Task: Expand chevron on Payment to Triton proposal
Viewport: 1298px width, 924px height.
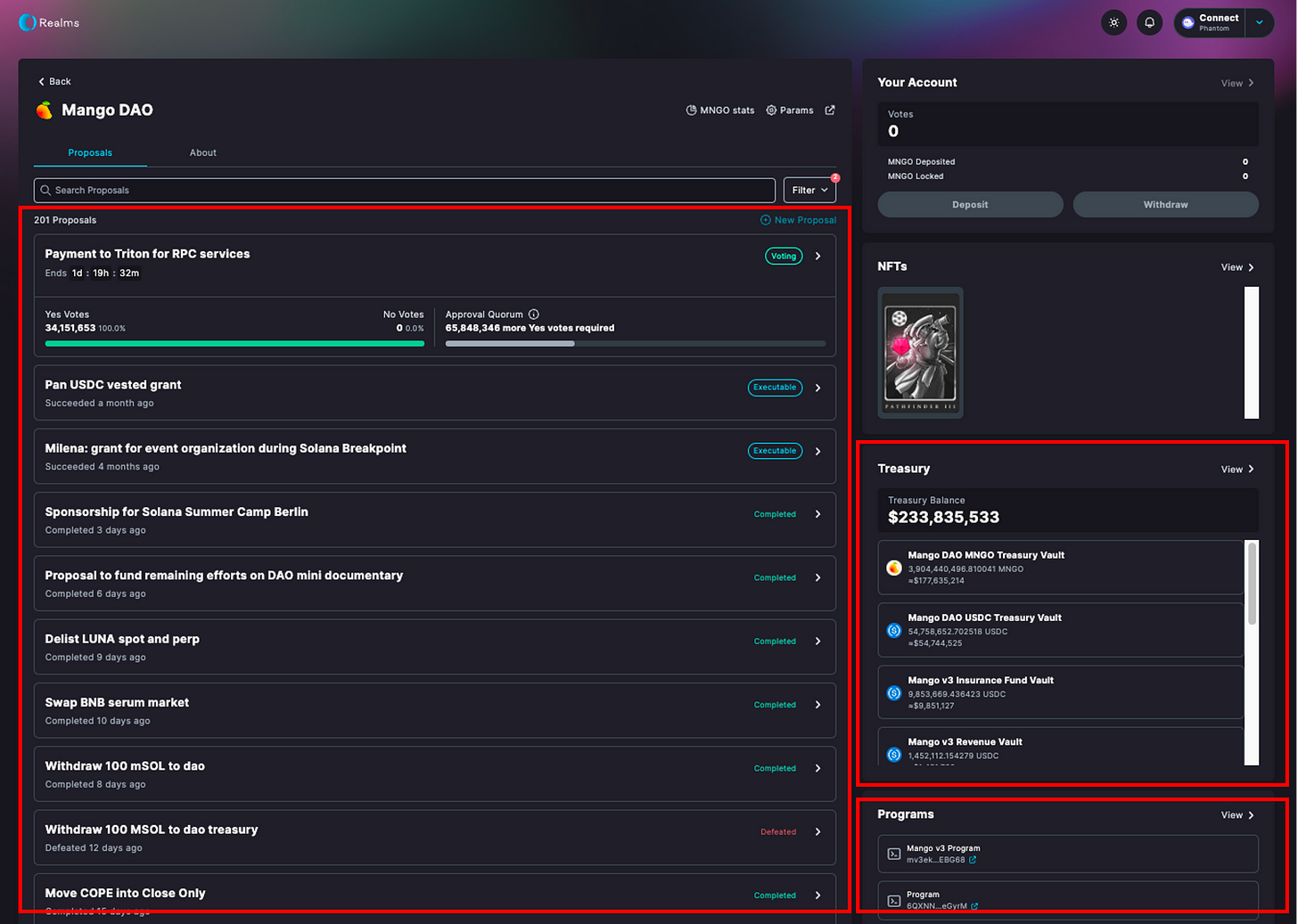Action: coord(817,256)
